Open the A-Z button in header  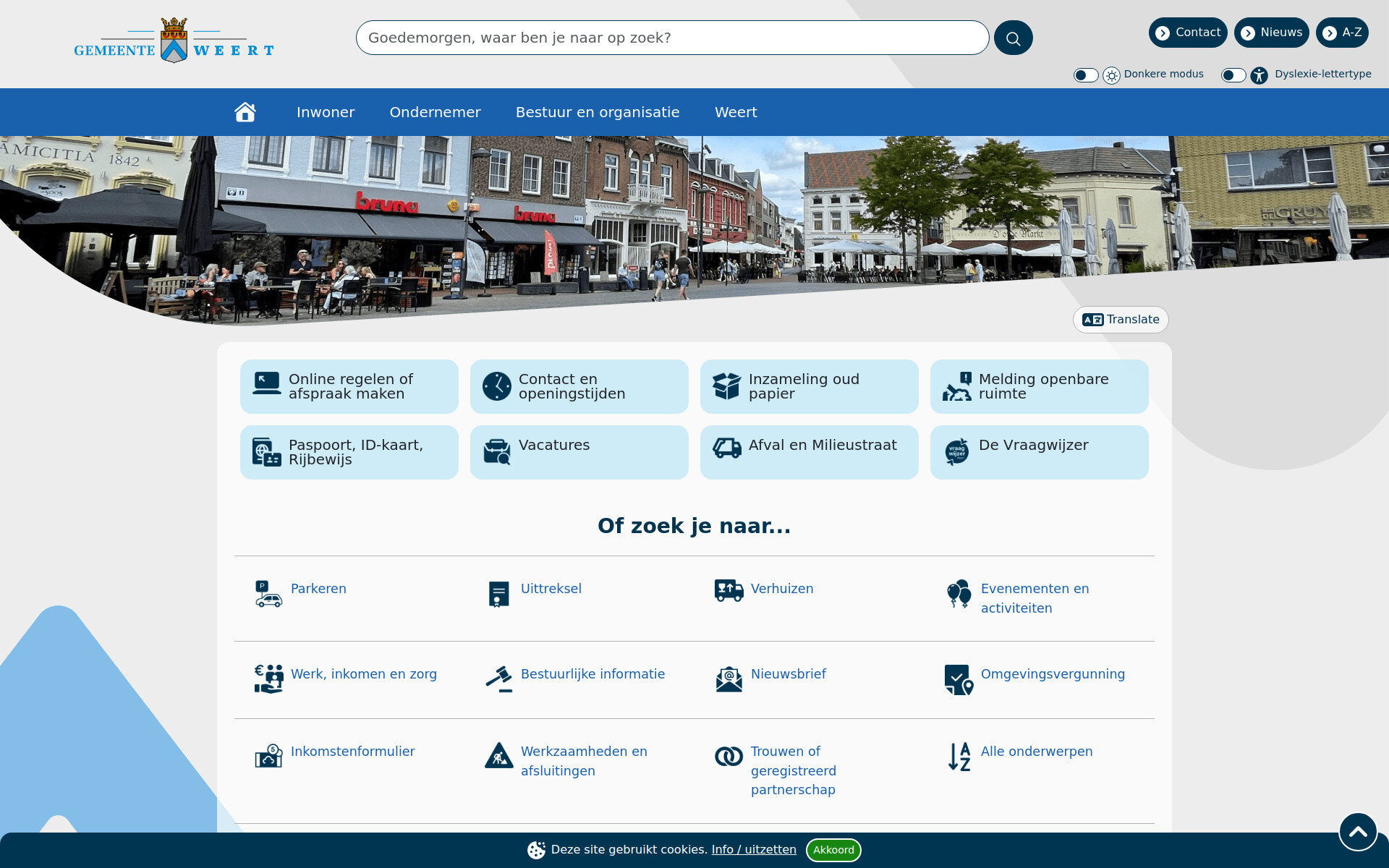coord(1342,33)
